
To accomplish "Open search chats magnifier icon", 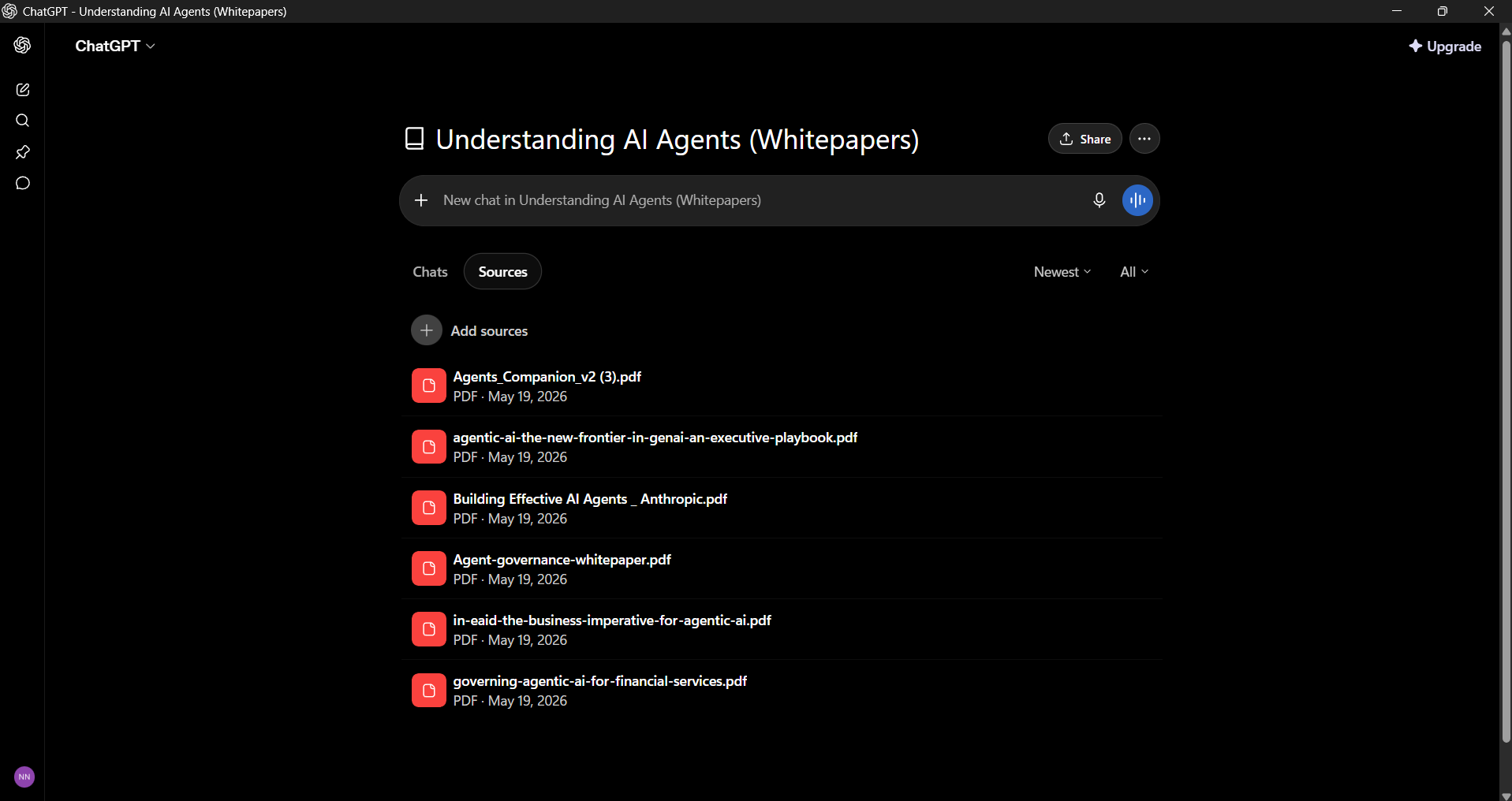I will coord(23,121).
